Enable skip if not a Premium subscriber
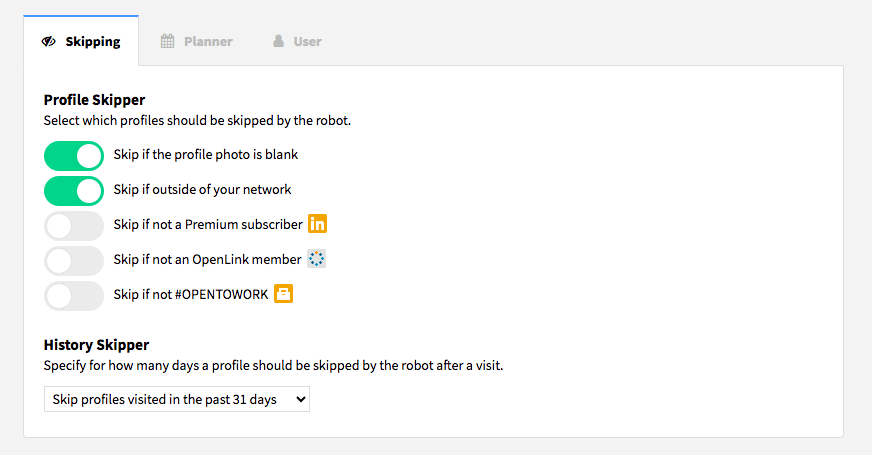Image resolution: width=872 pixels, height=455 pixels. (x=74, y=226)
